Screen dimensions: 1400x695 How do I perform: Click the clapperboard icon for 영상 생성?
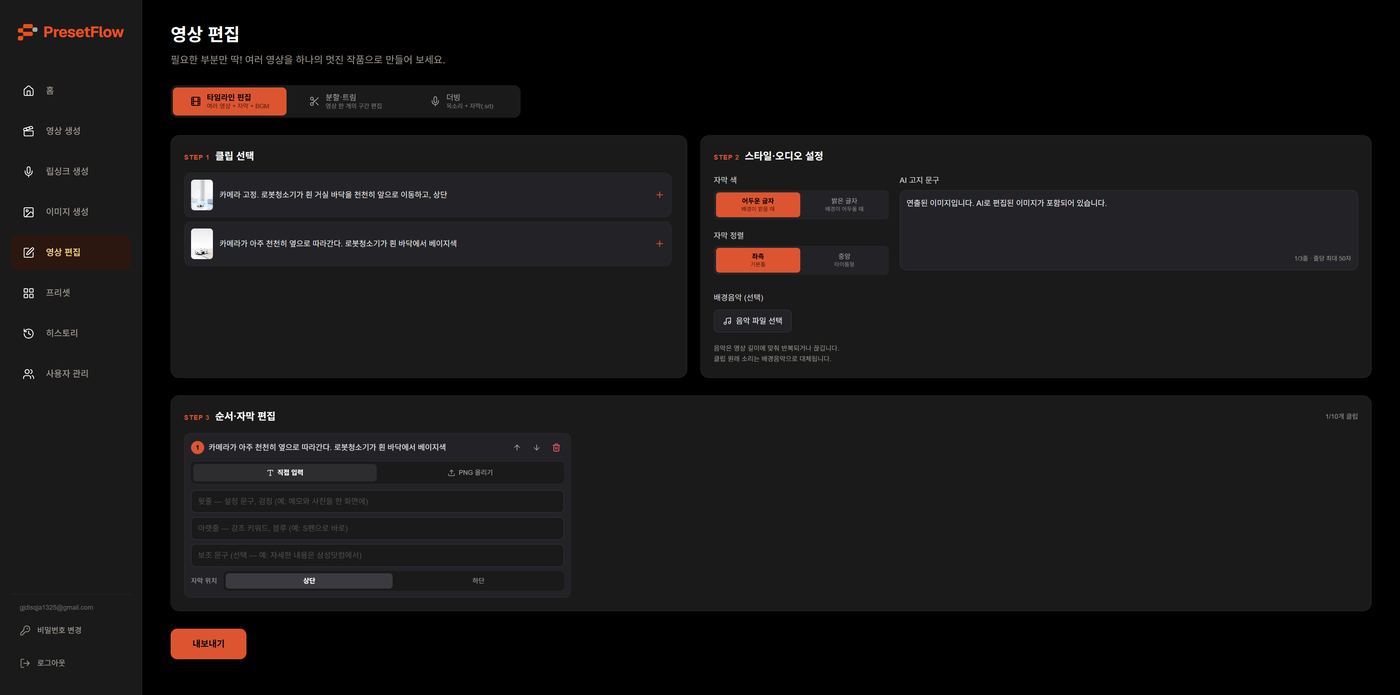(x=29, y=131)
